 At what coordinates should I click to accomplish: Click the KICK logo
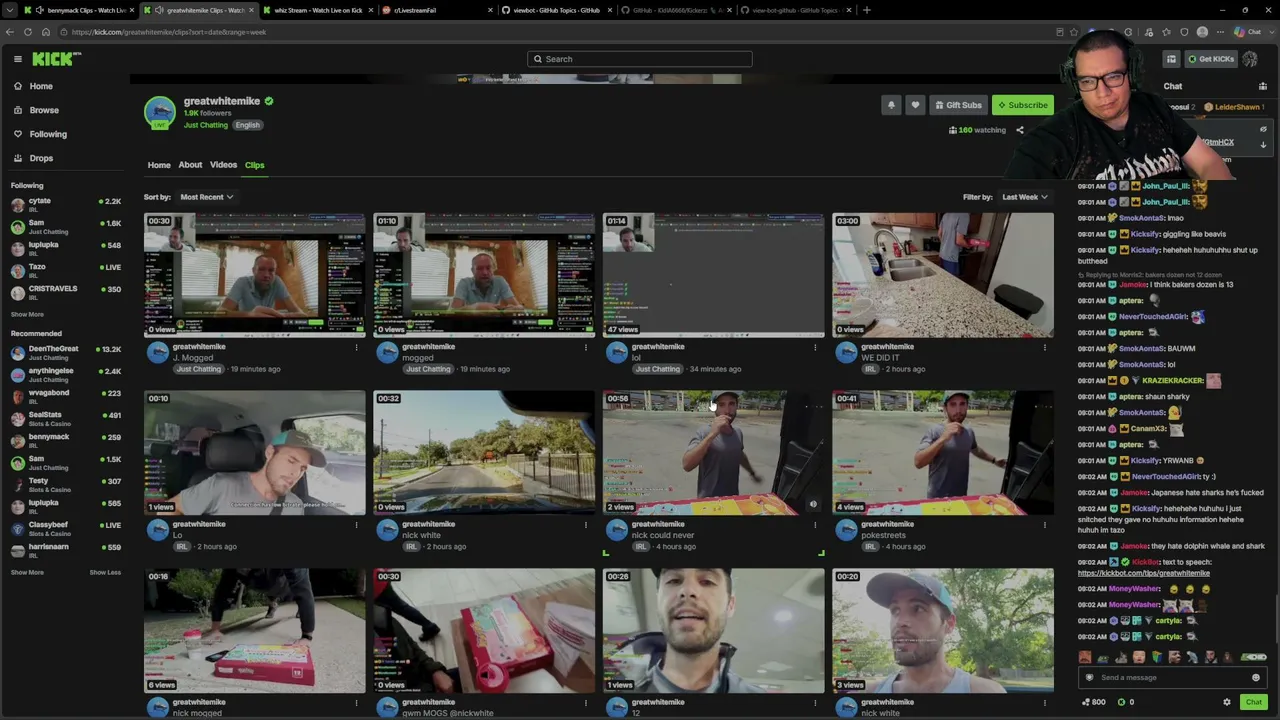(52, 59)
